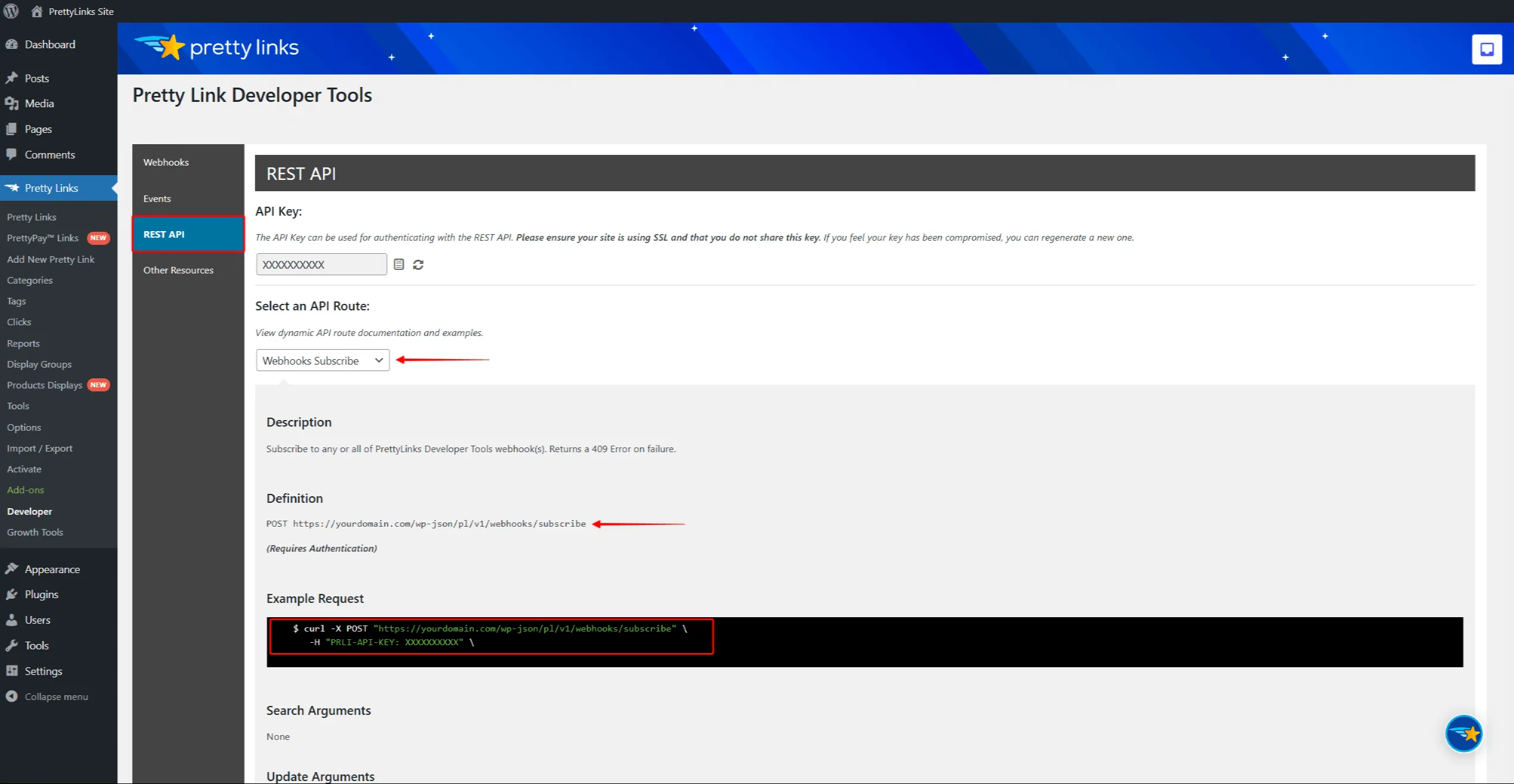Viewport: 1514px width, 784px height.
Task: Click the Collapse menu arrow icon
Action: [x=11, y=696]
